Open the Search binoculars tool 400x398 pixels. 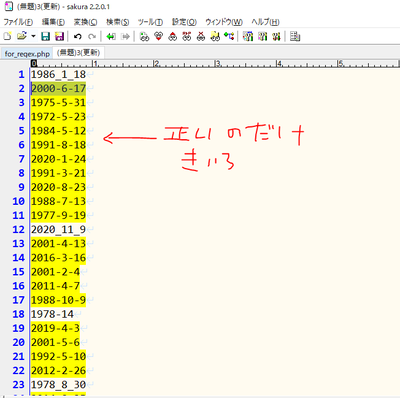[144, 36]
